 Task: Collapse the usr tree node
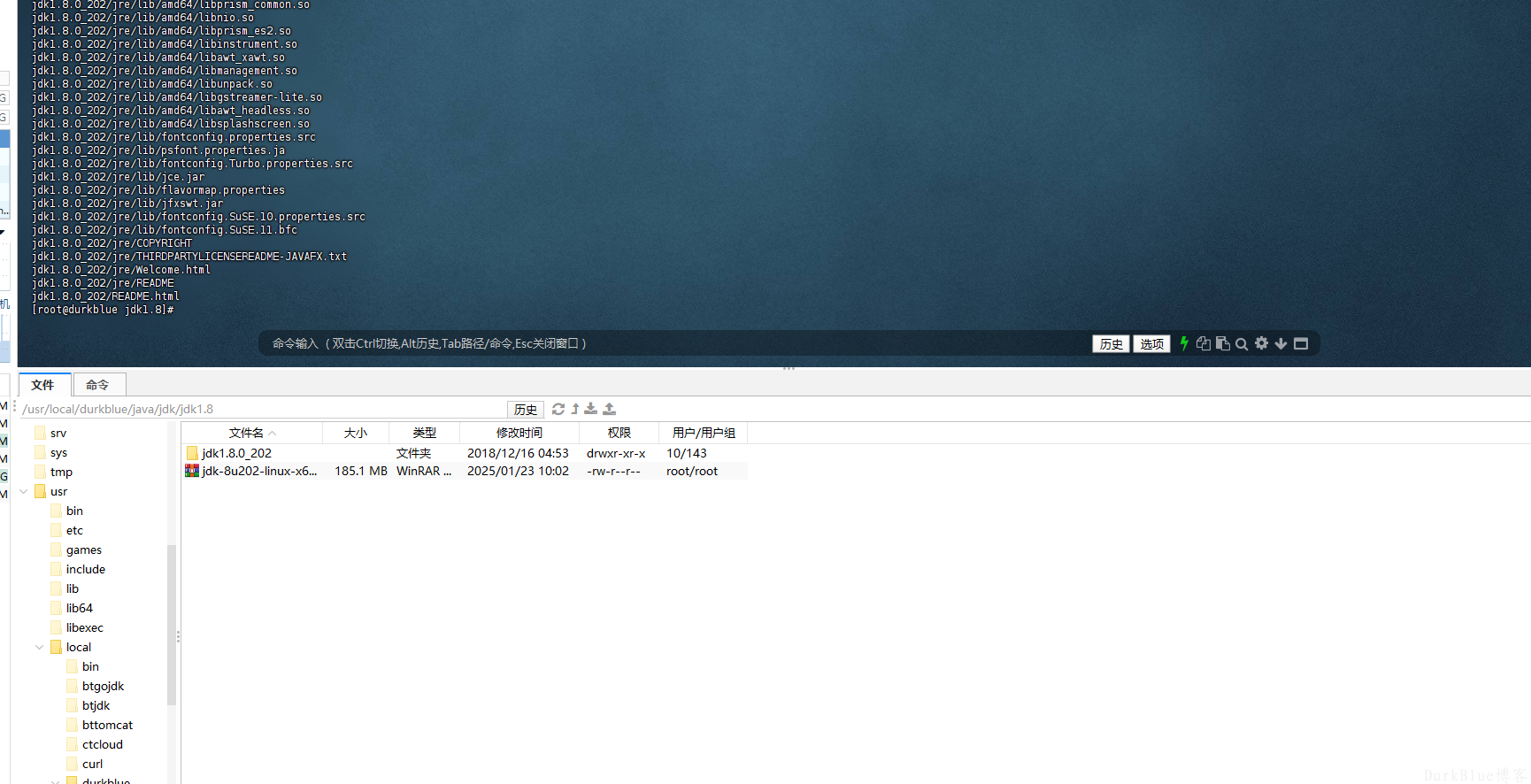tap(23, 491)
